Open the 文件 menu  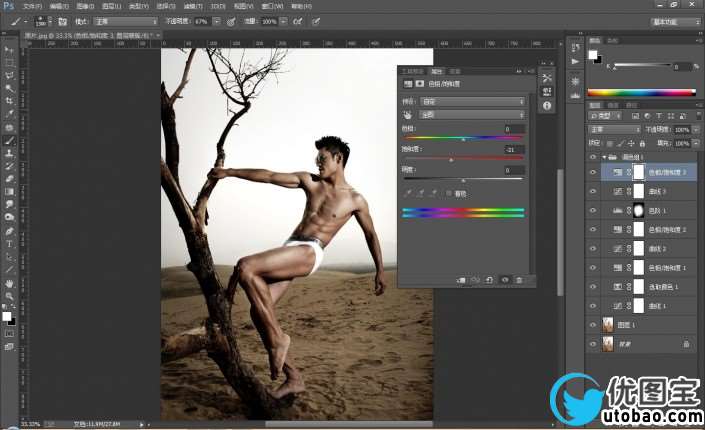click(31, 6)
